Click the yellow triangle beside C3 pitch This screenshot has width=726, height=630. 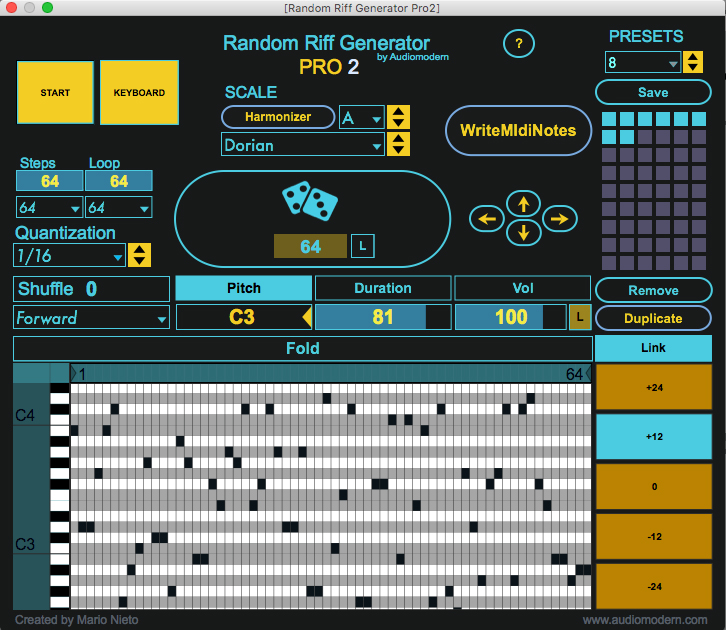pyautogui.click(x=307, y=317)
